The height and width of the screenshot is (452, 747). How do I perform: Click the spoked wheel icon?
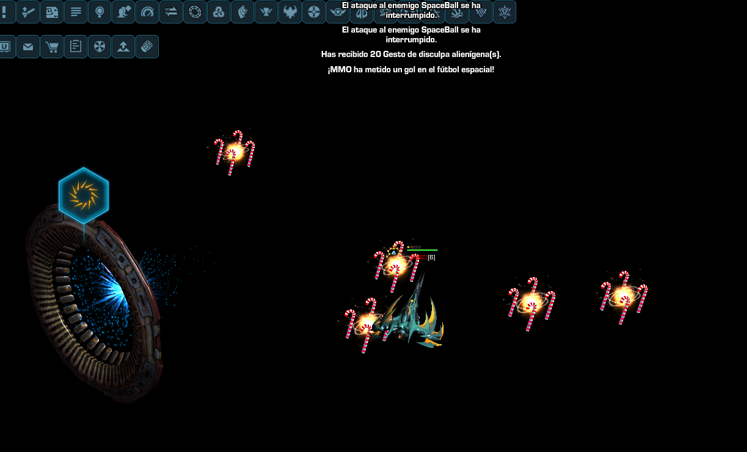[100, 47]
